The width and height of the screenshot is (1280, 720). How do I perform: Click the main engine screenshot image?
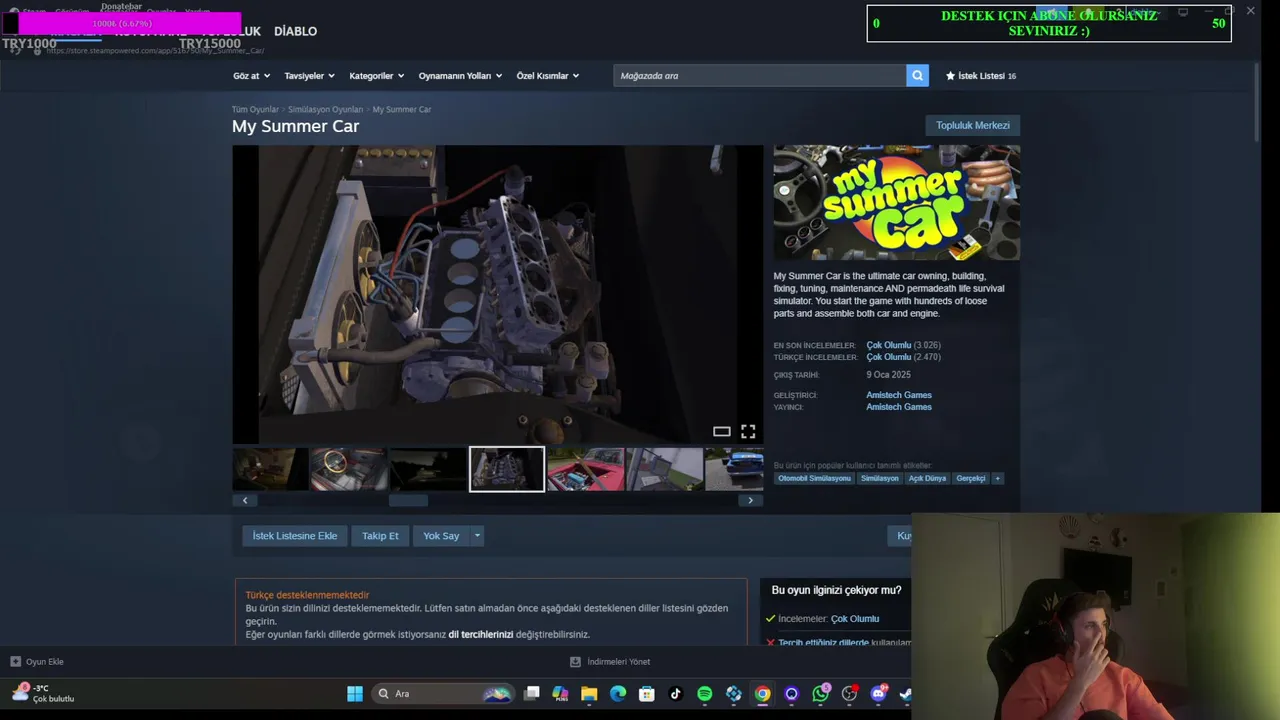pos(497,294)
